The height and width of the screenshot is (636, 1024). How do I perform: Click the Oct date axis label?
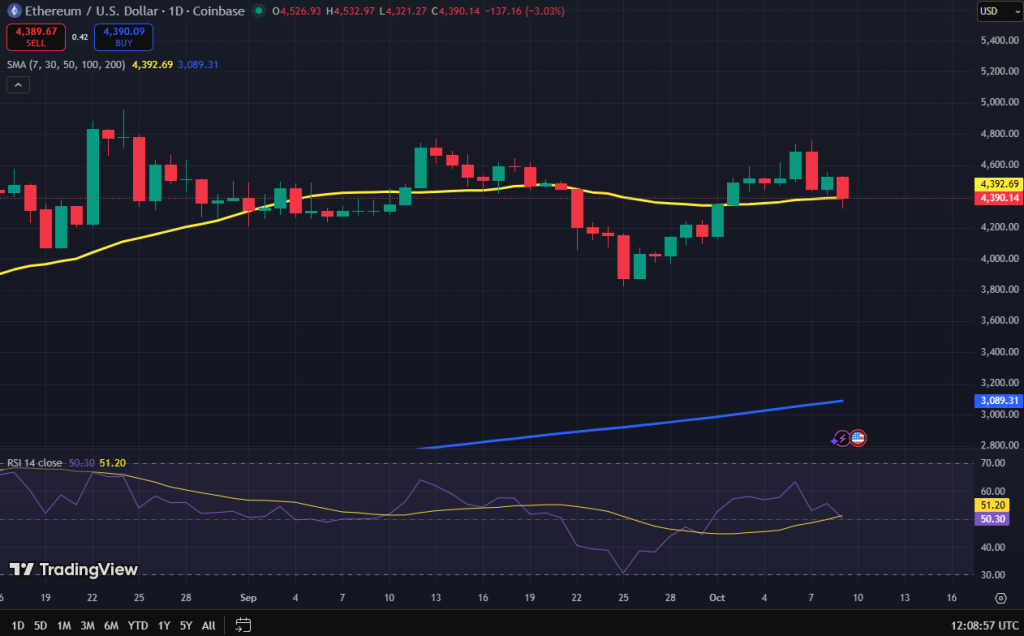(x=717, y=597)
